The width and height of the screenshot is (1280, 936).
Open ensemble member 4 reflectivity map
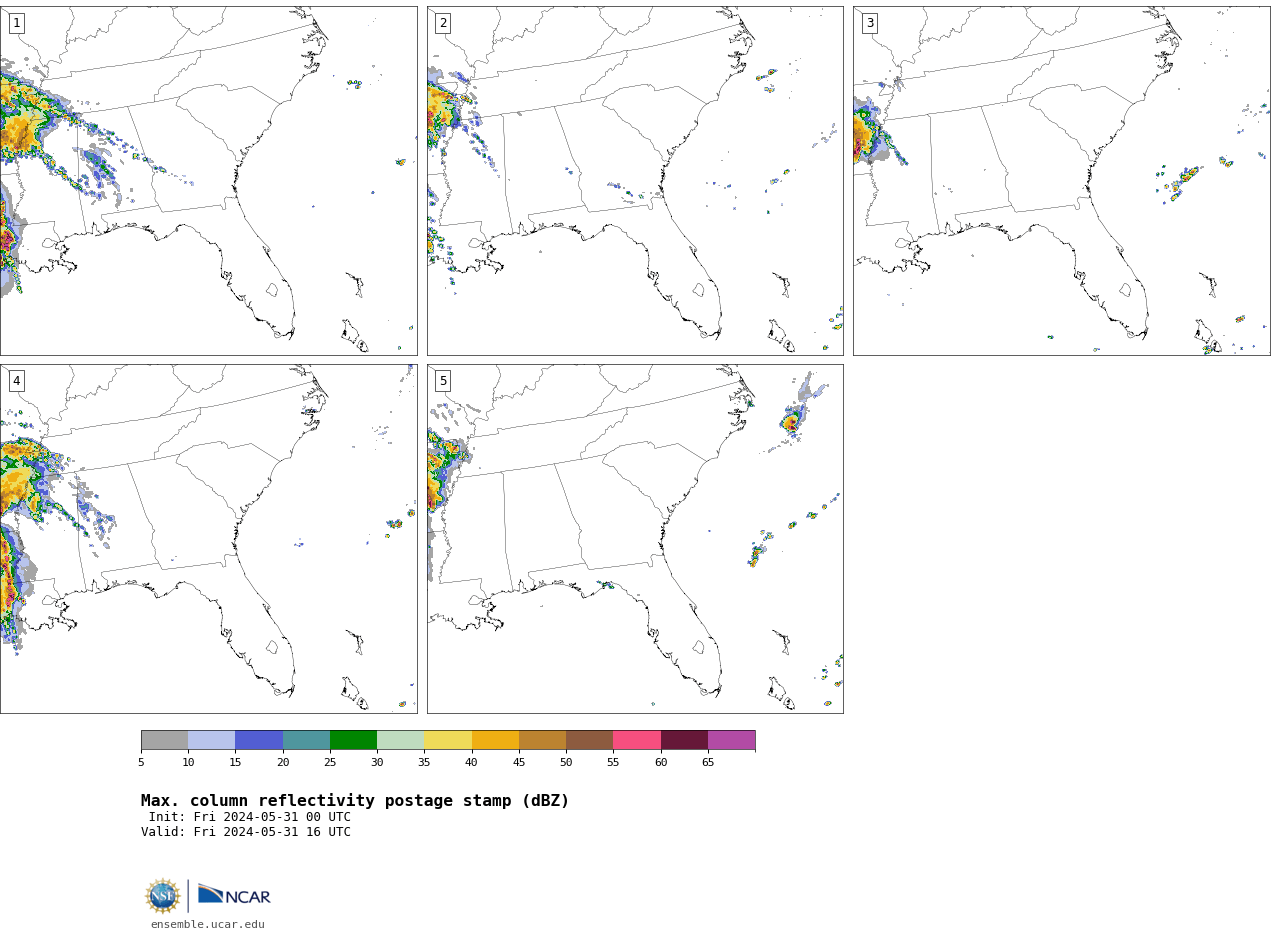208,538
